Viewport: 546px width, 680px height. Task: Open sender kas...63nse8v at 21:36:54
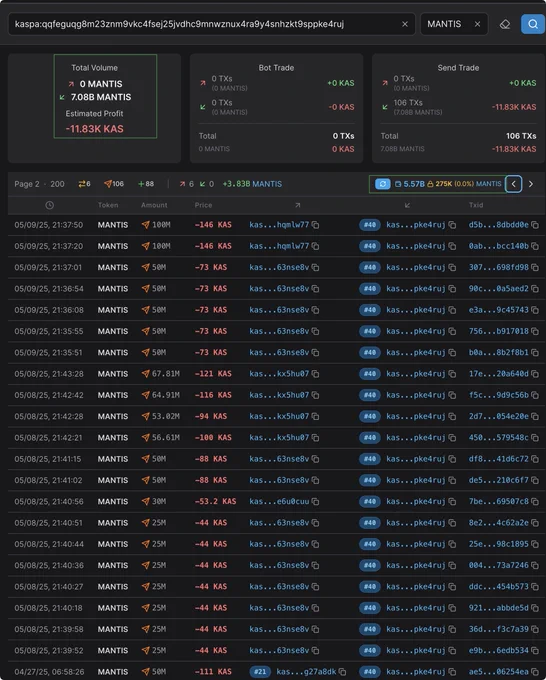(279, 288)
